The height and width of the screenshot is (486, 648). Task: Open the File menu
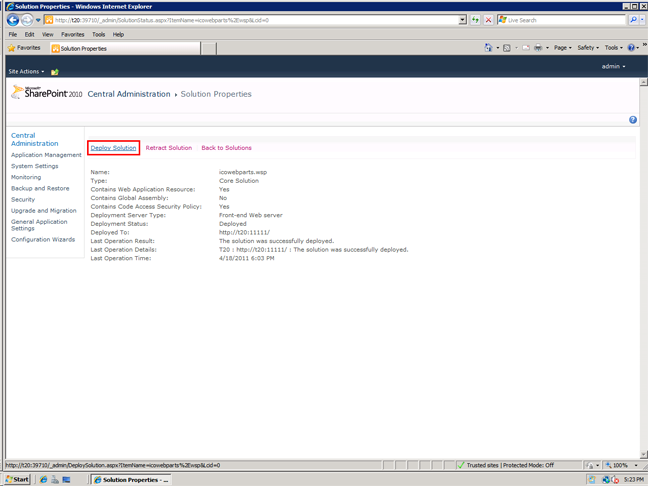pyautogui.click(x=13, y=34)
